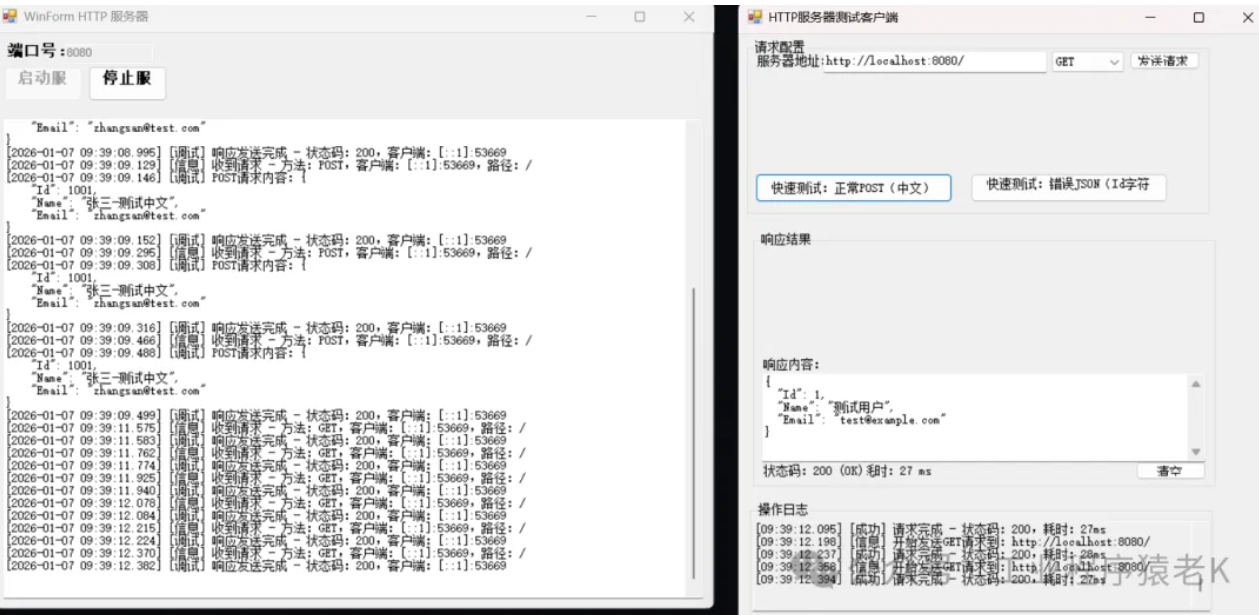Maximize the WinForm HTTP server window

click(x=640, y=17)
